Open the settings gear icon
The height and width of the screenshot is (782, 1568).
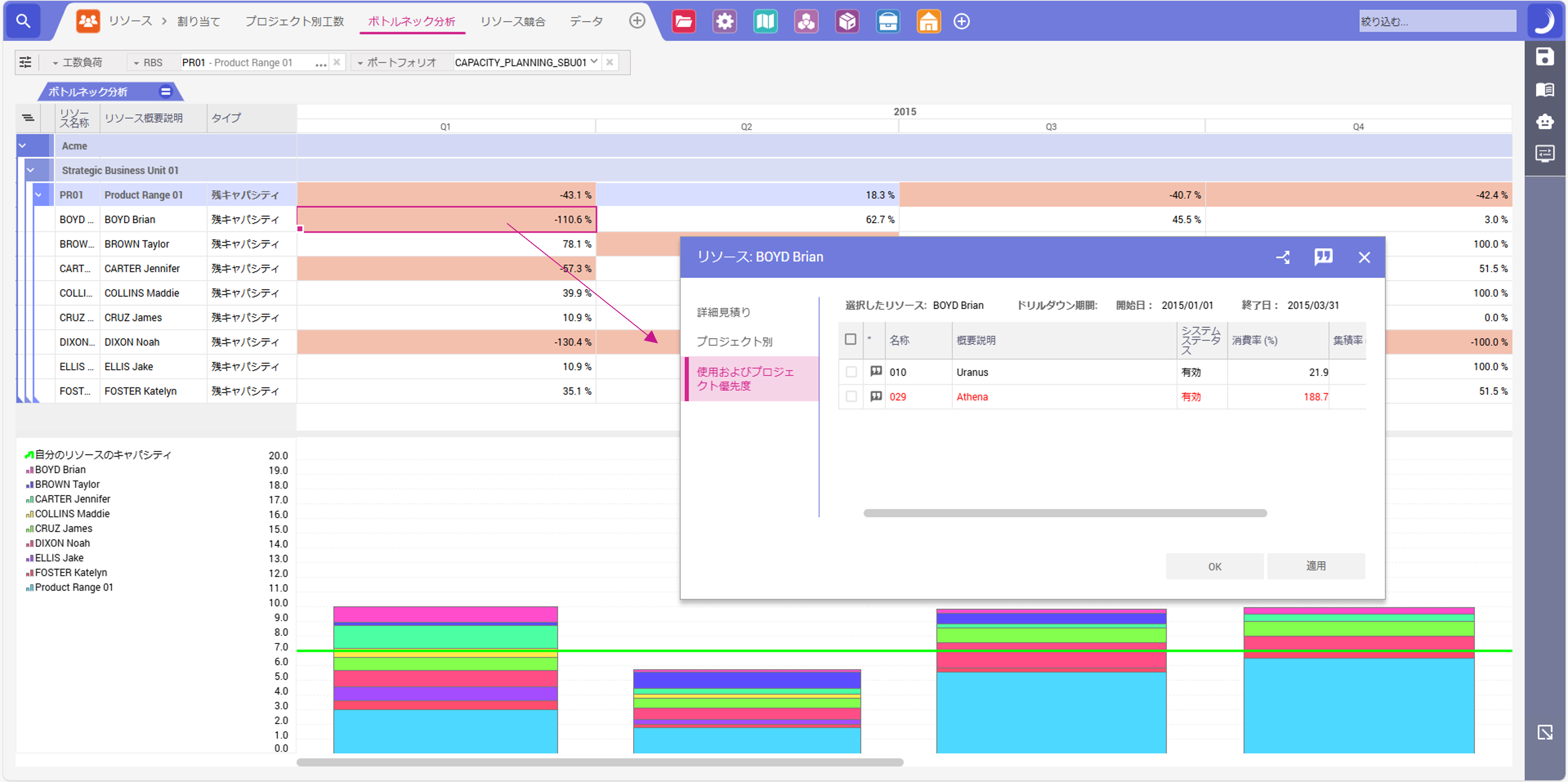pyautogui.click(x=724, y=21)
